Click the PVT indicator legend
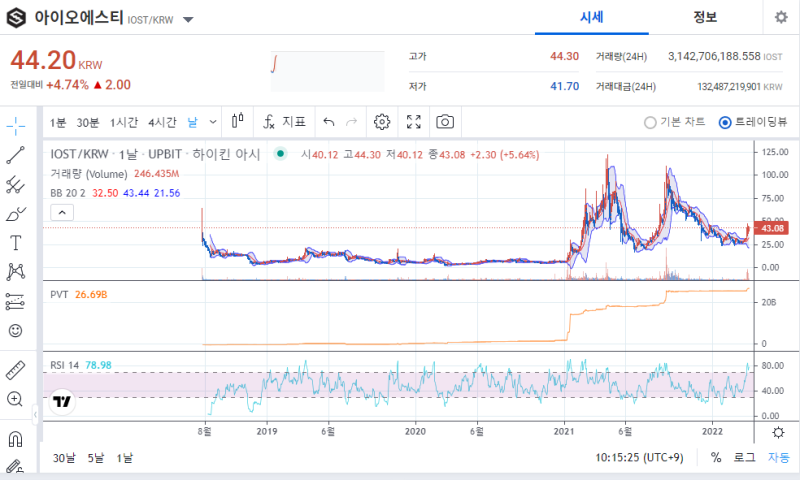 (59, 295)
